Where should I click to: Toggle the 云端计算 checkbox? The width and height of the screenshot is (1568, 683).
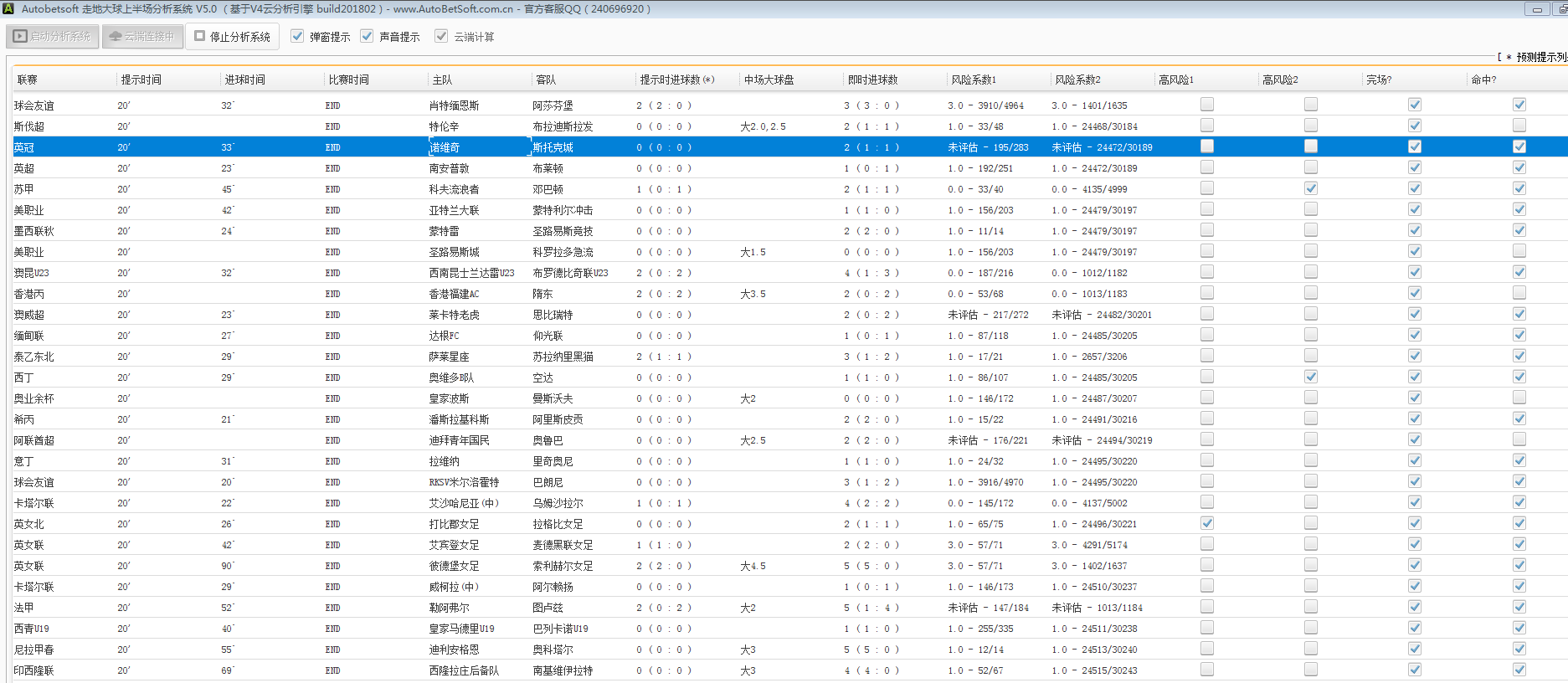coord(441,36)
